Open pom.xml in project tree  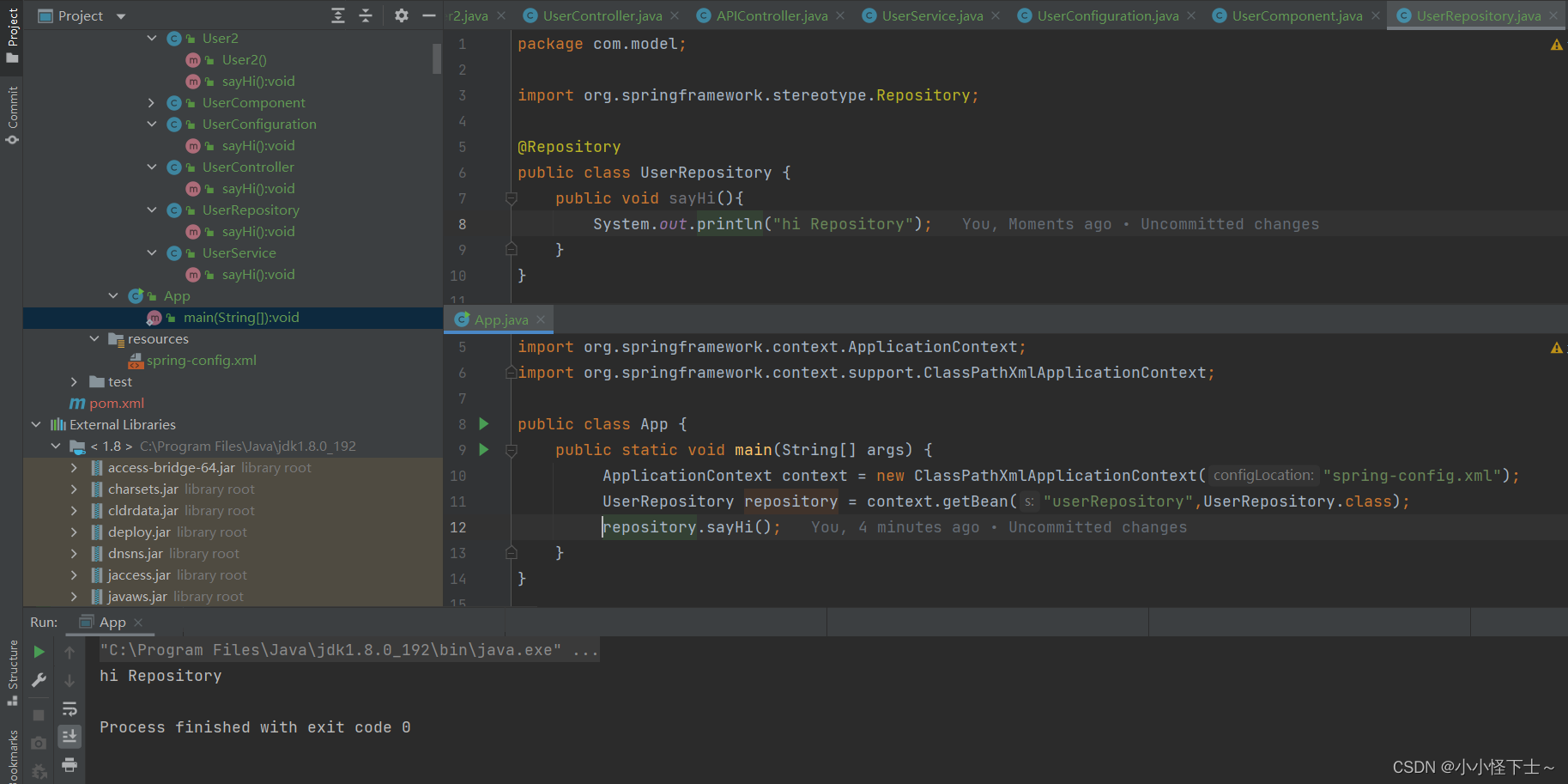(117, 403)
